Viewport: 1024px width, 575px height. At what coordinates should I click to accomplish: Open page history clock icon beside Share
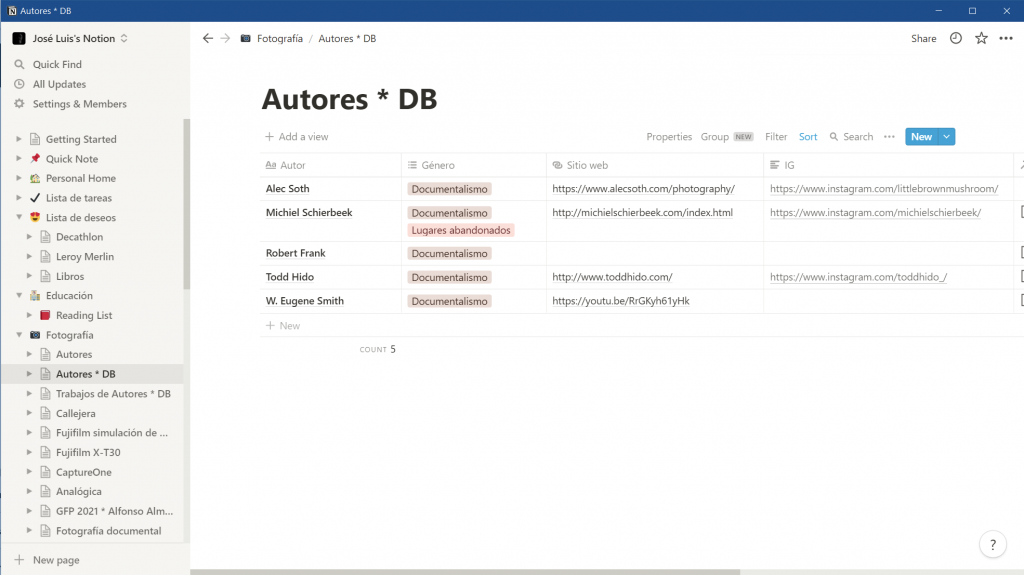pos(956,39)
